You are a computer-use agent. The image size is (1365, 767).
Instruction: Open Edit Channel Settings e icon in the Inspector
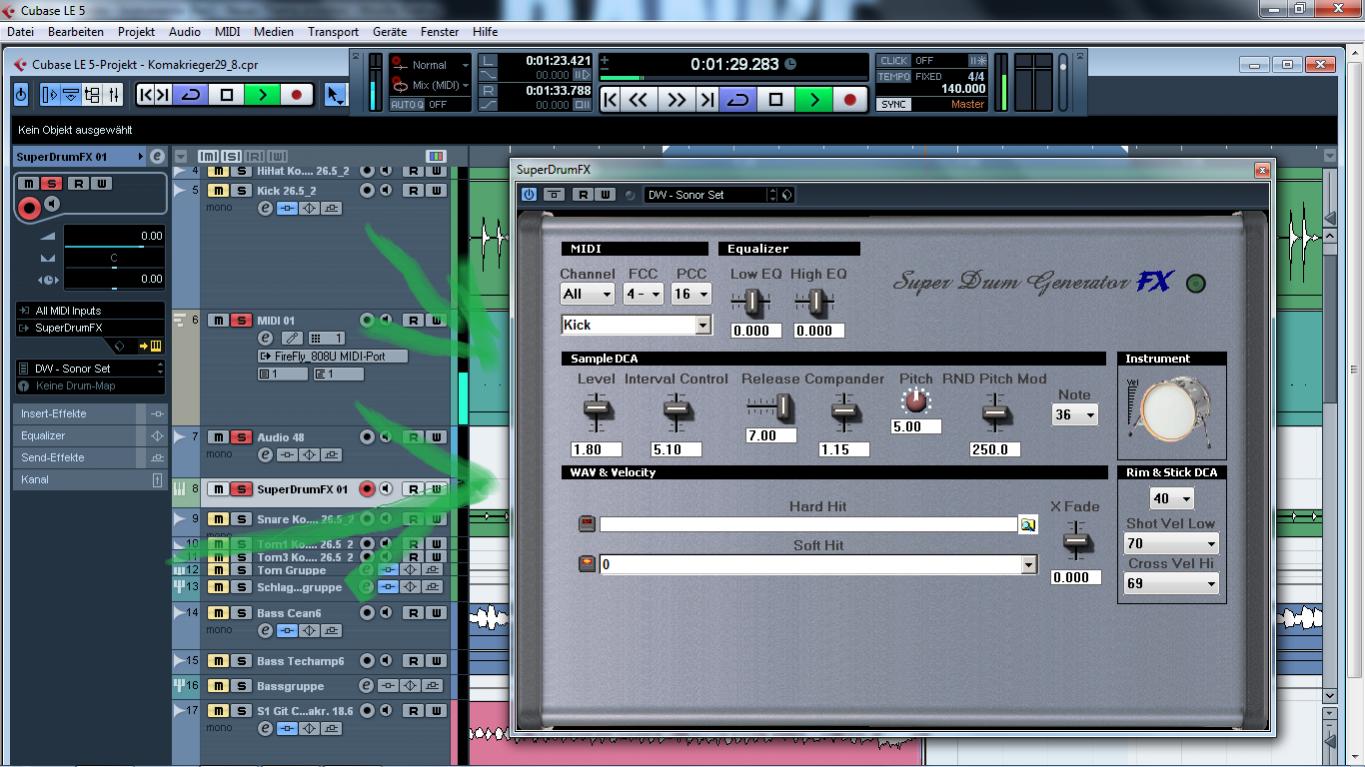[157, 156]
